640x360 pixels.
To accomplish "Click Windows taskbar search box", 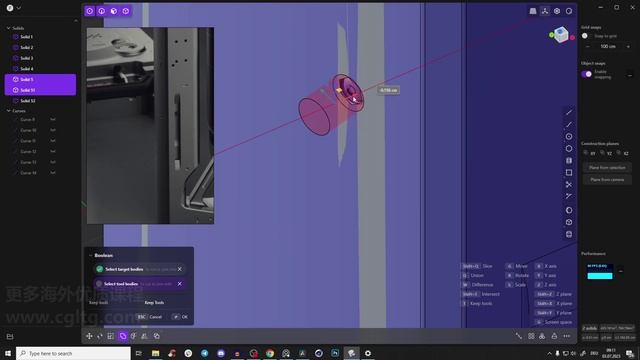I will 73,353.
